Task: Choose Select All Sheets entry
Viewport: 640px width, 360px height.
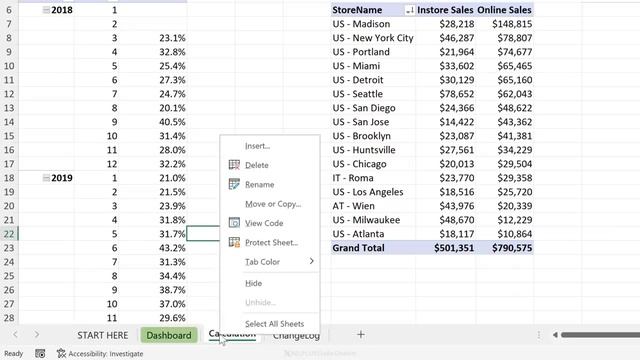Action: 274,324
